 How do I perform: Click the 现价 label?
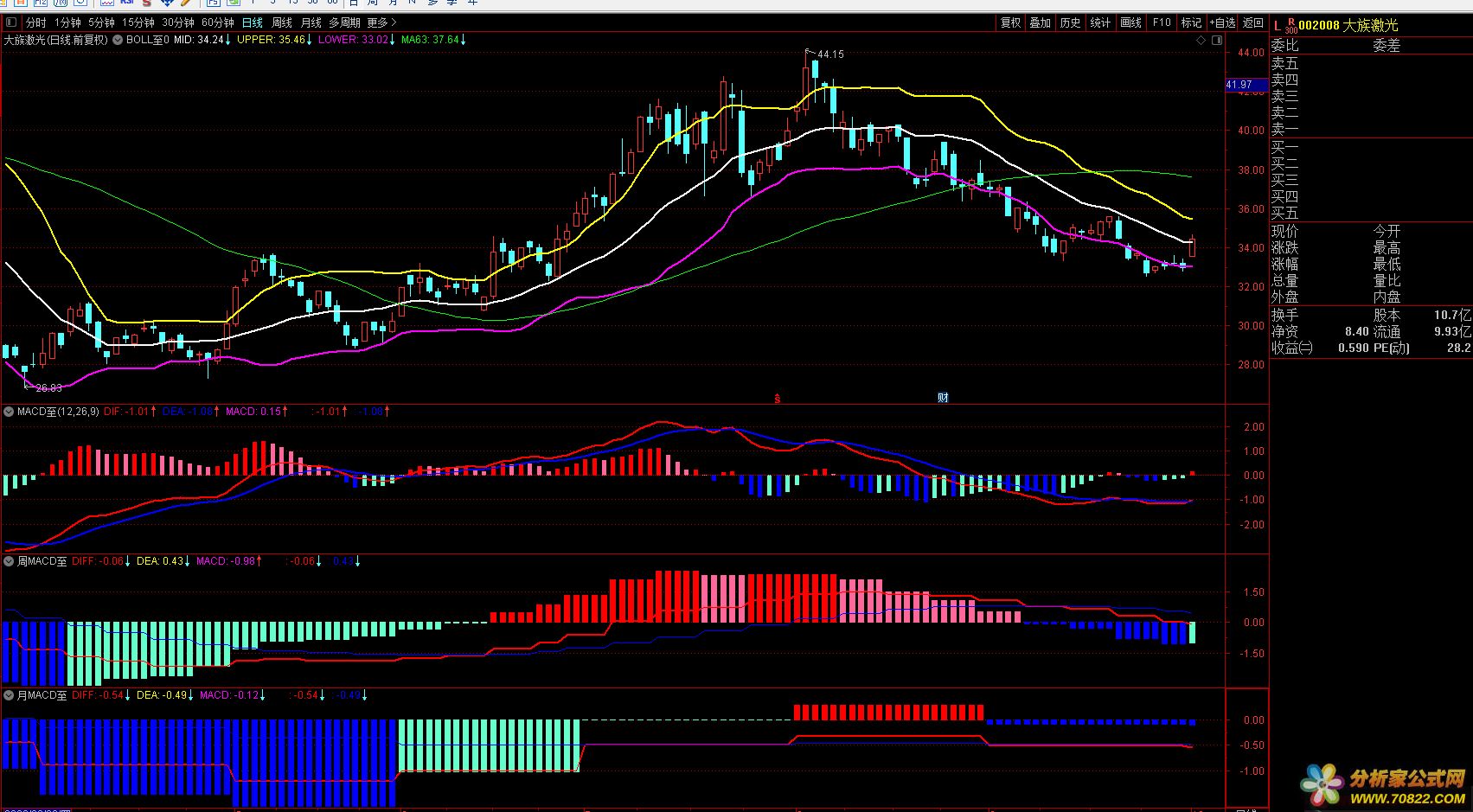(1284, 231)
